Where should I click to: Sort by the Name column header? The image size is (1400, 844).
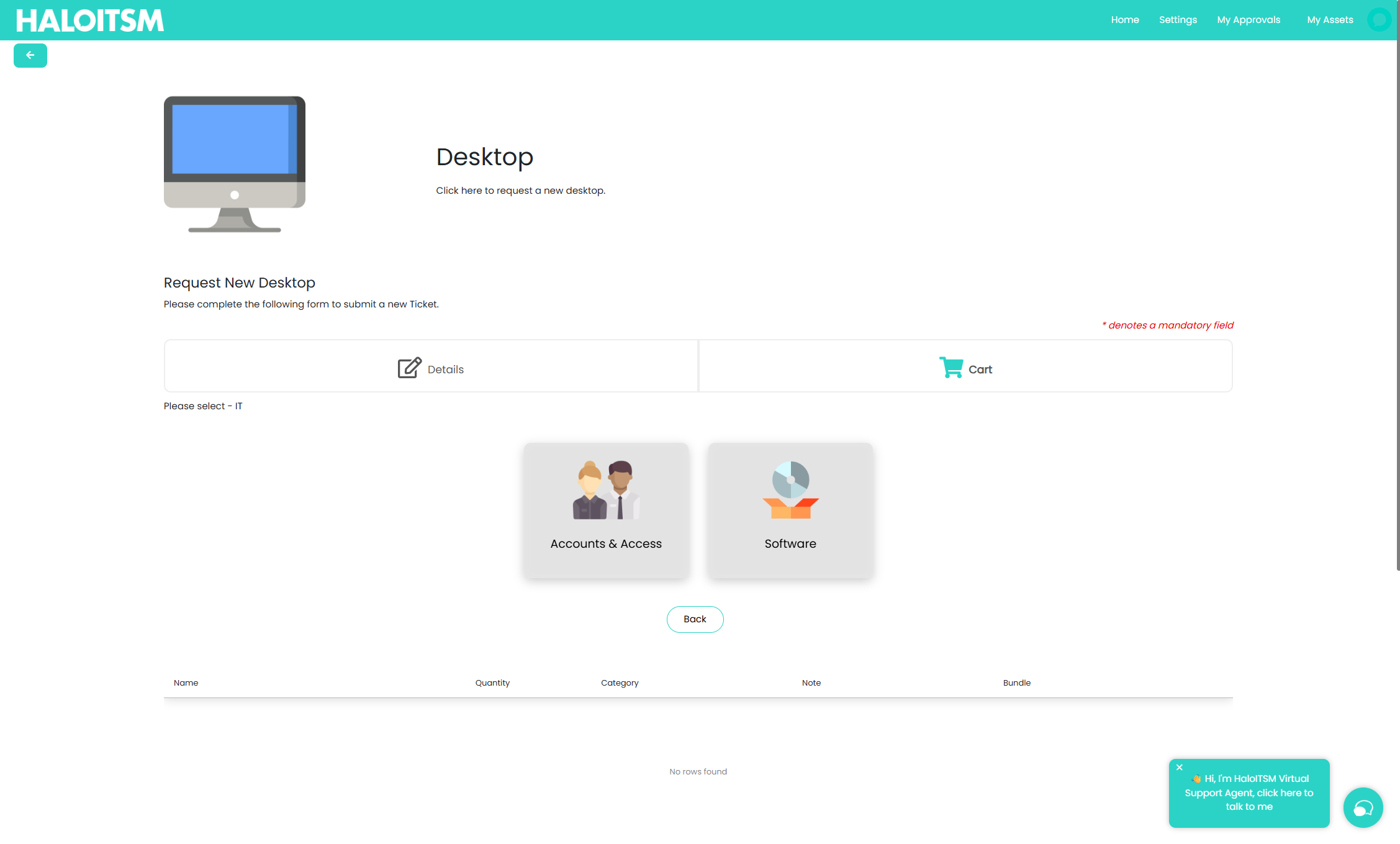(x=186, y=683)
